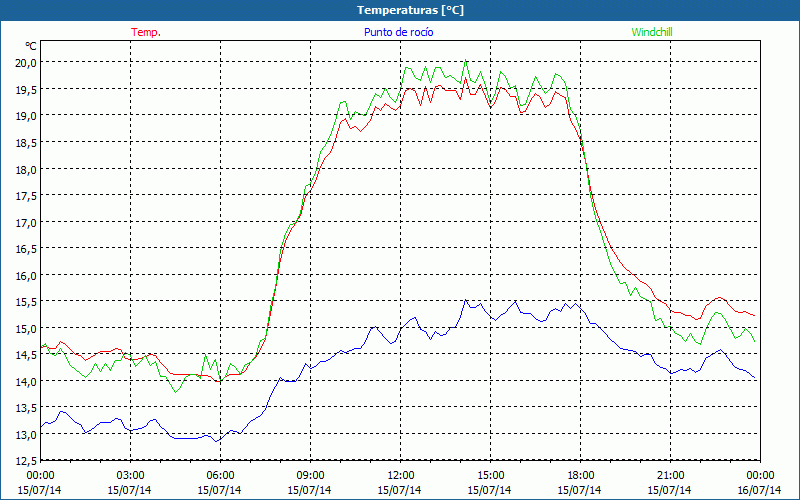Click the 09:00 time axis label
Screen dimensions: 800x500
[x=310, y=476]
